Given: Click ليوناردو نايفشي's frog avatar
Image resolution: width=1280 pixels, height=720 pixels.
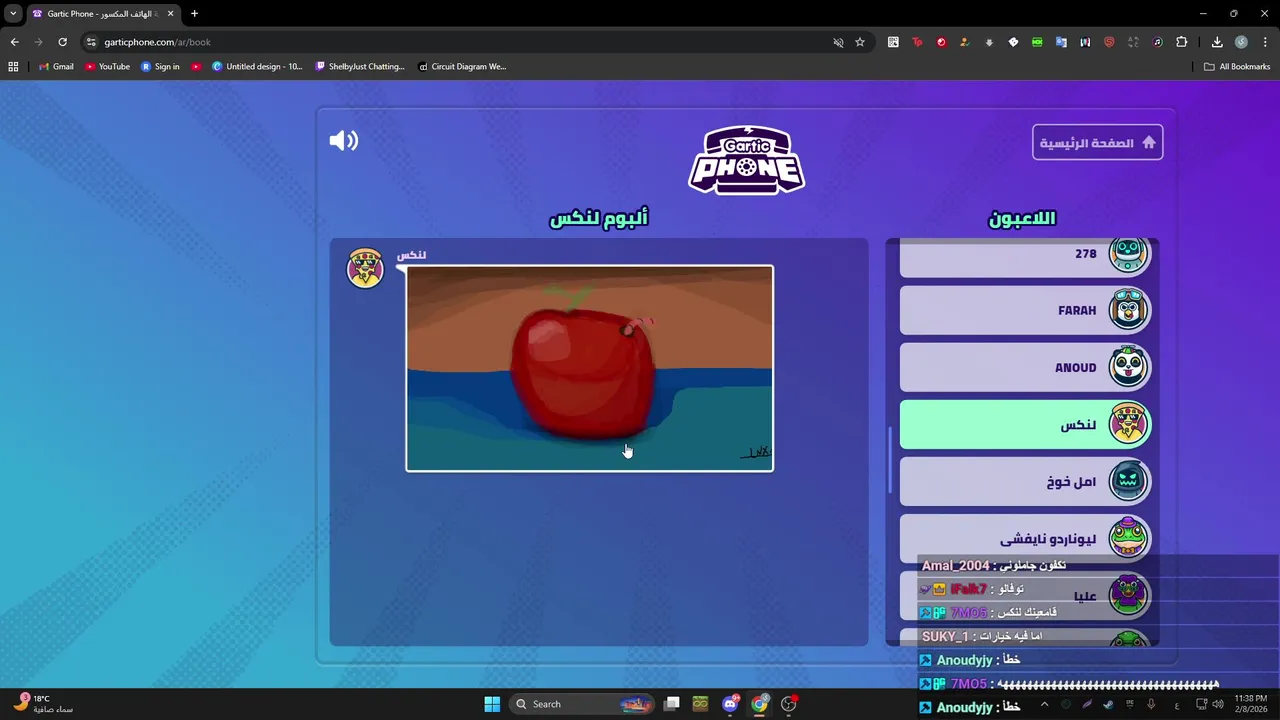Looking at the screenshot, I should click(x=1128, y=538).
